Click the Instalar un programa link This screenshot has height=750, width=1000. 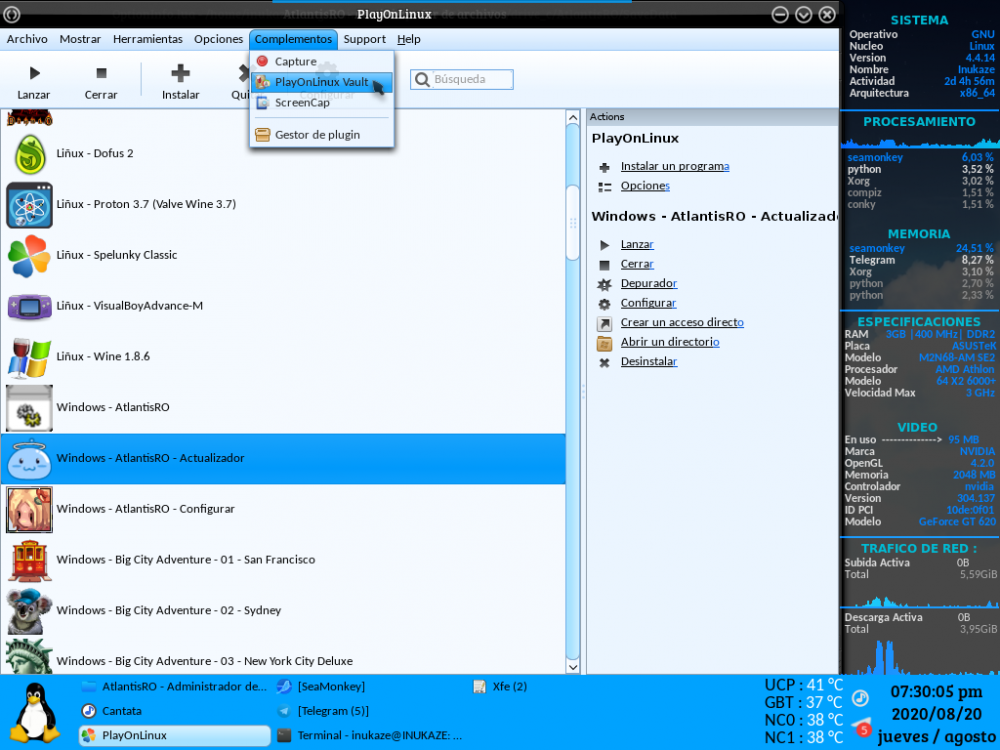[x=674, y=166]
